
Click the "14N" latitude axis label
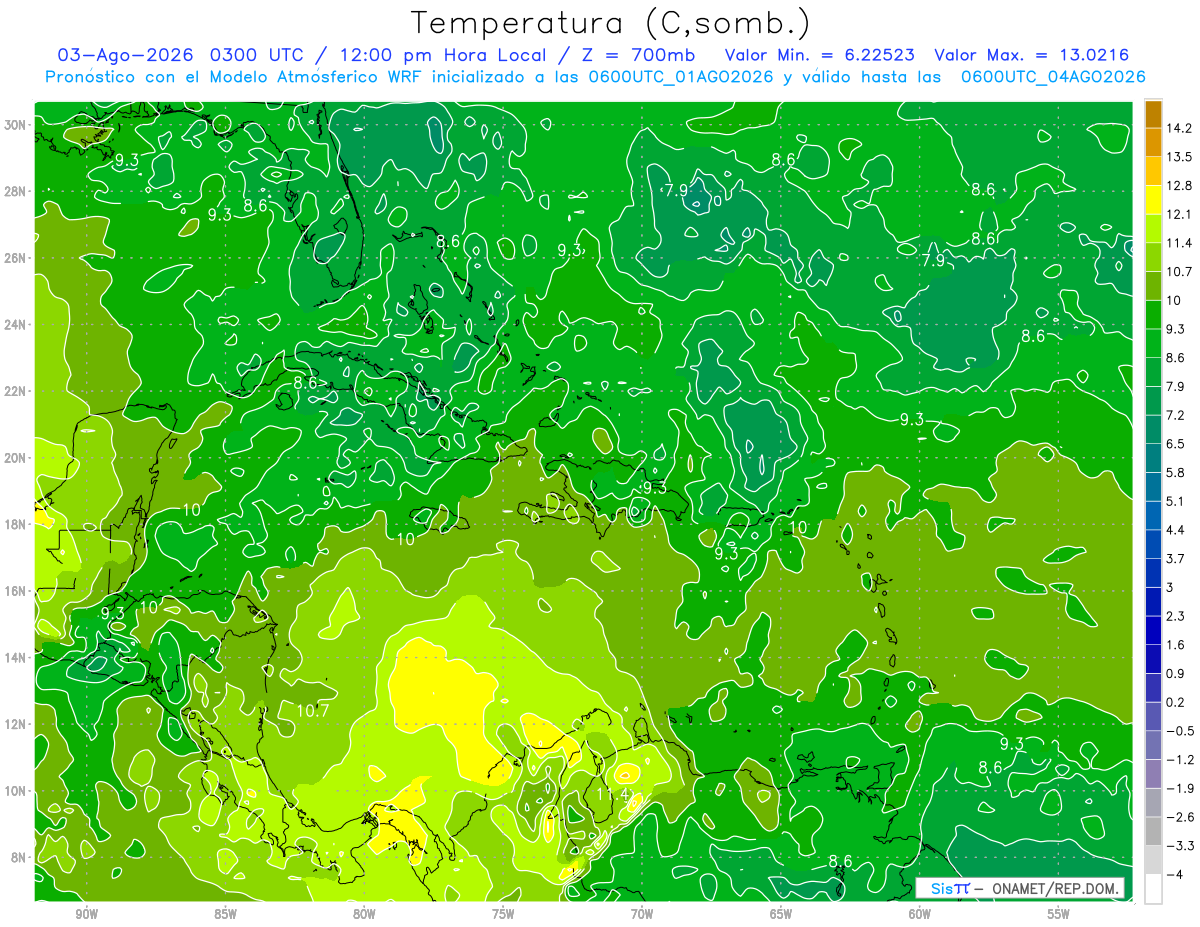[x=16, y=657]
